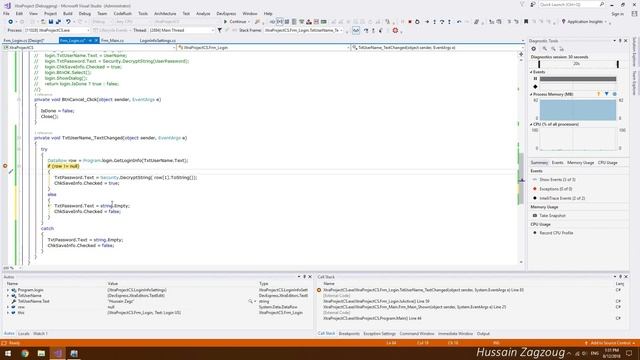Open the DevExpress menu
Image resolution: width=640 pixels, height=360 pixels.
pyautogui.click(x=226, y=14)
